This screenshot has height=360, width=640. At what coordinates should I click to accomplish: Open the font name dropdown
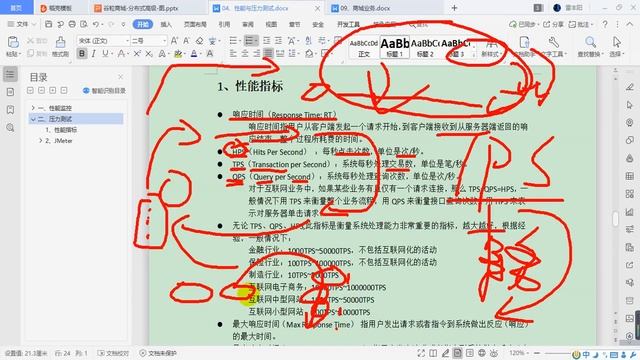click(x=127, y=40)
